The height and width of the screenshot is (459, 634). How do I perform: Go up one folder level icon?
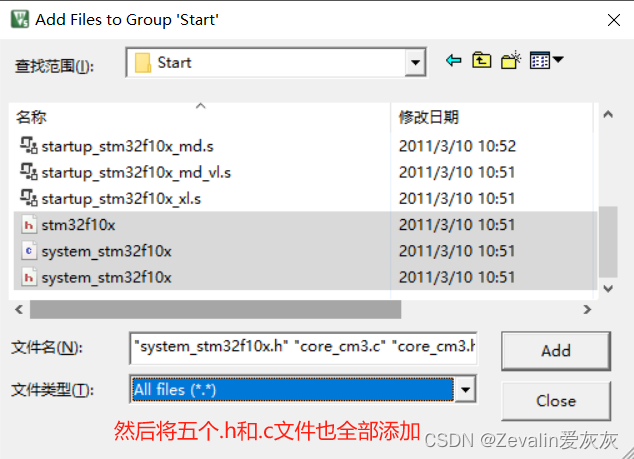coord(481,61)
